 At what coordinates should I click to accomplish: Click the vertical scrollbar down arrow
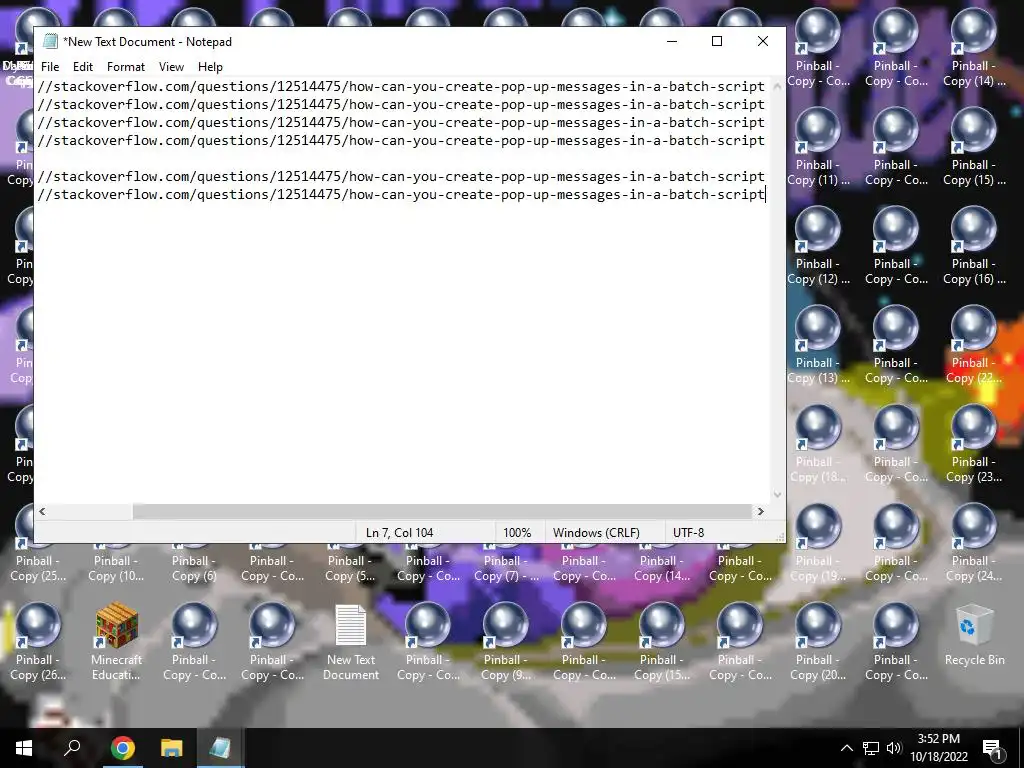pos(777,494)
